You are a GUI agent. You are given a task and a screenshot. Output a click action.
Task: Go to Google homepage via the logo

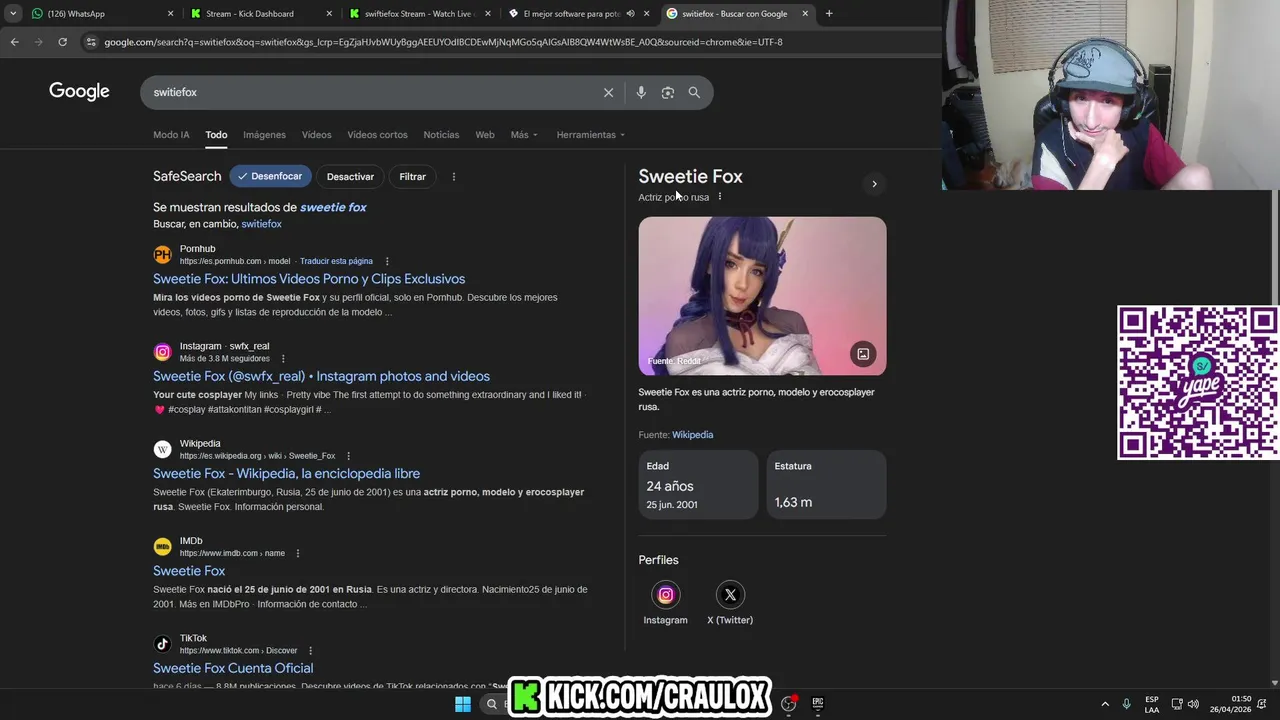point(79,92)
